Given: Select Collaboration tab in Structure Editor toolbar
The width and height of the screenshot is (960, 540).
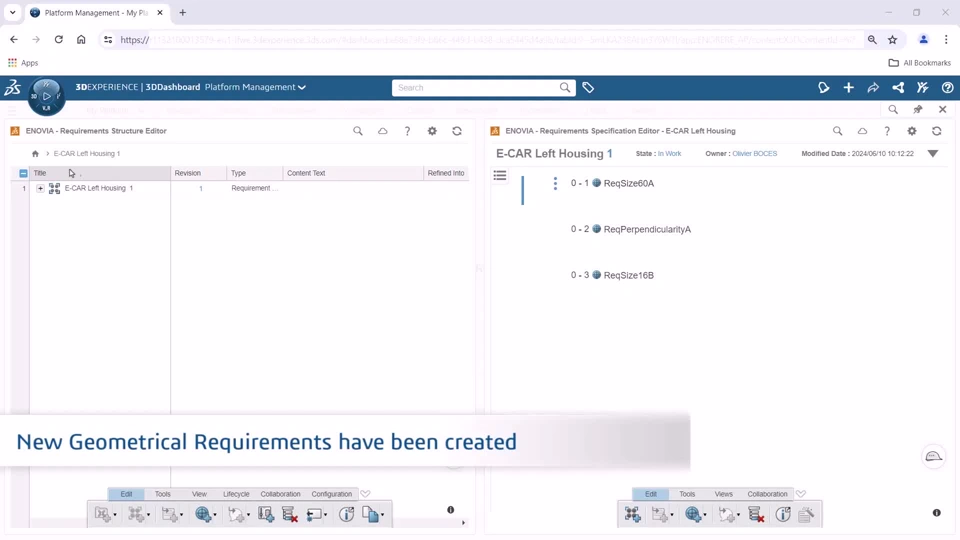Looking at the screenshot, I should [280, 494].
